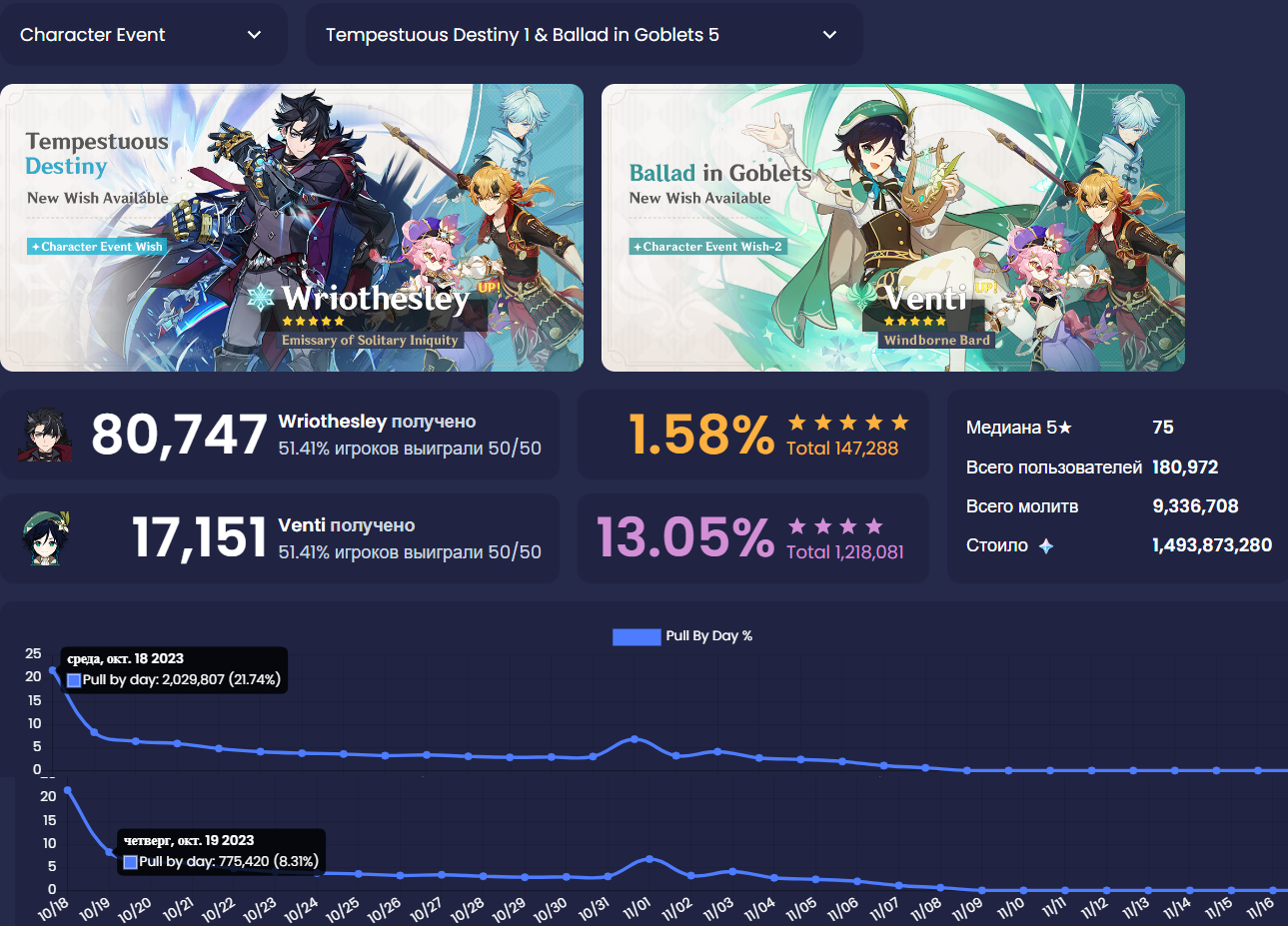Image resolution: width=1288 pixels, height=926 pixels.
Task: Click the 10/25 date on the chart axis
Action: tap(343, 908)
